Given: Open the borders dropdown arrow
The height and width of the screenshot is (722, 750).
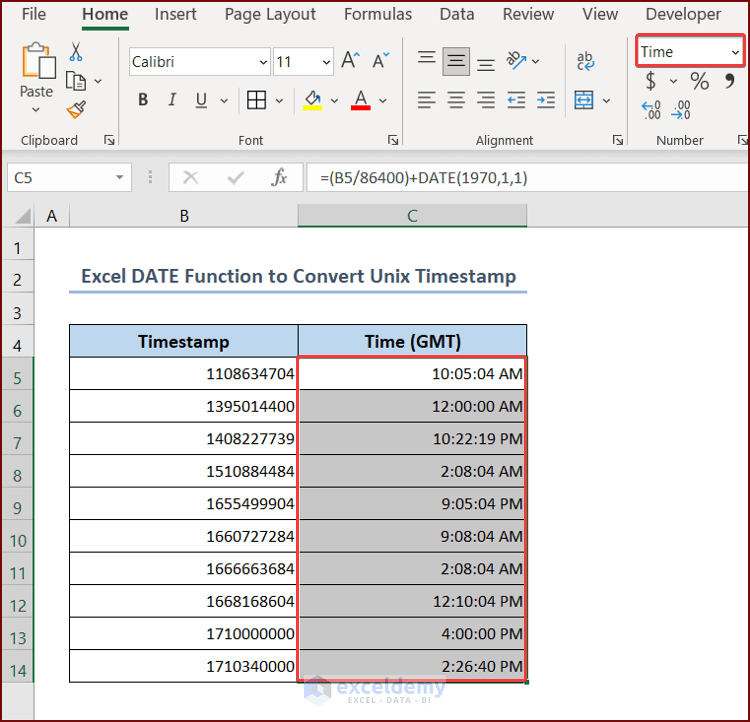Looking at the screenshot, I should tap(279, 101).
